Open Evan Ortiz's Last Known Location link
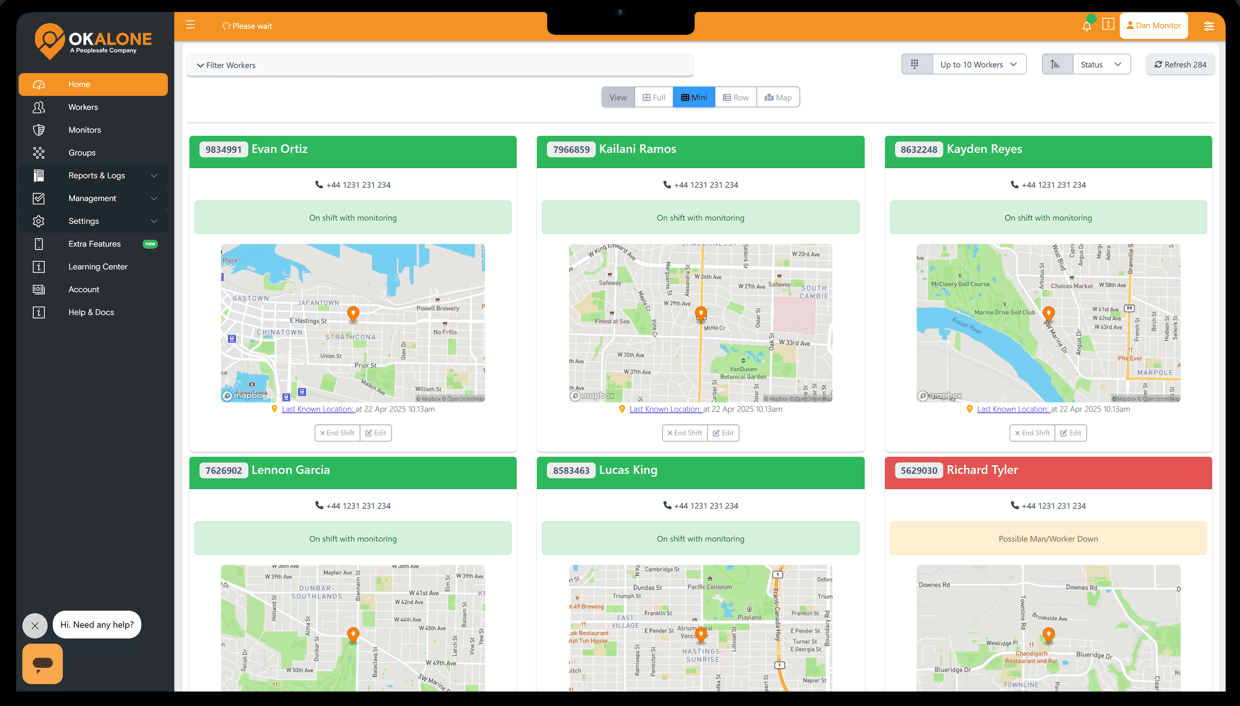 [317, 409]
